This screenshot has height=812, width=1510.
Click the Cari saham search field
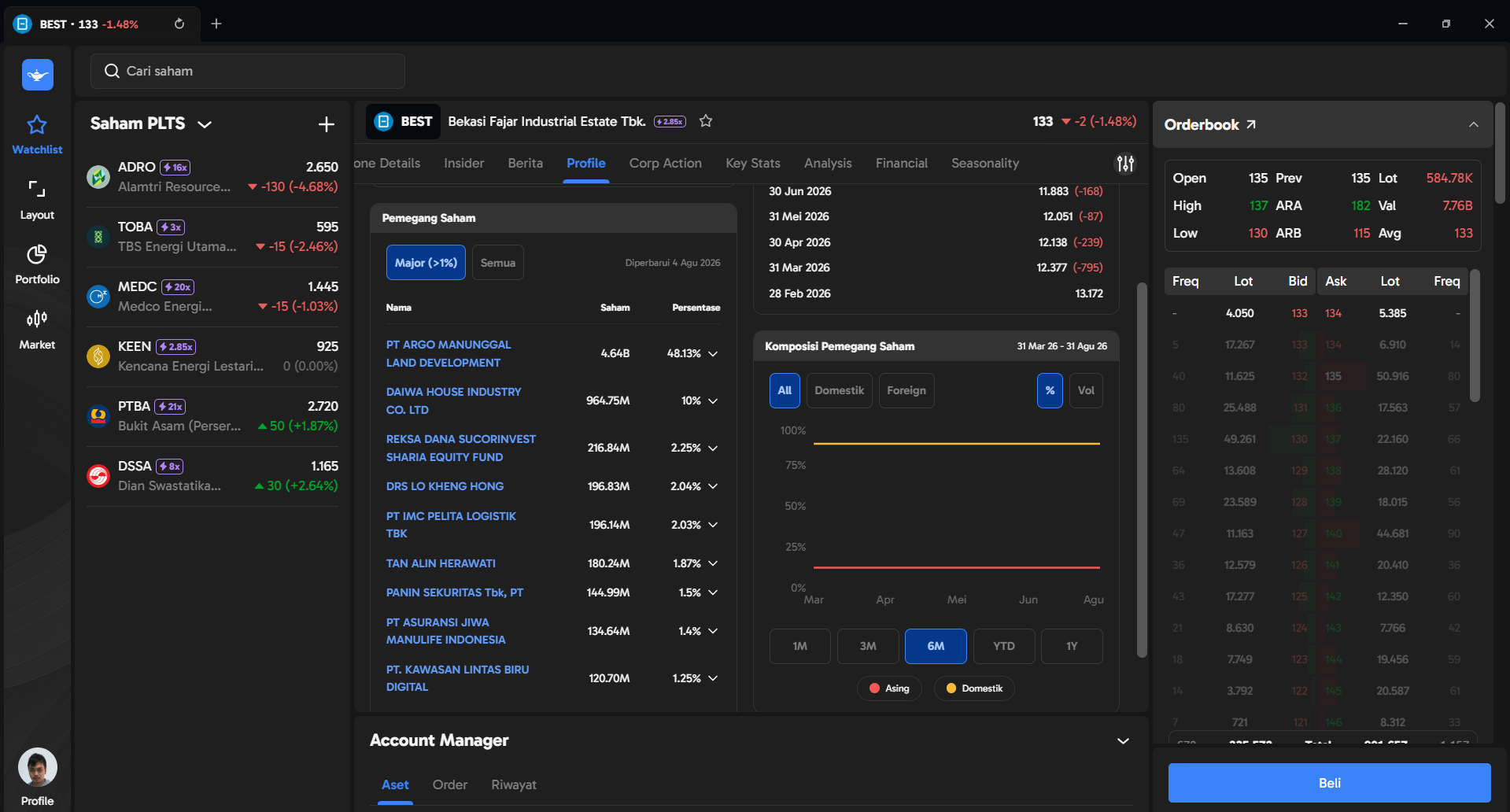248,71
